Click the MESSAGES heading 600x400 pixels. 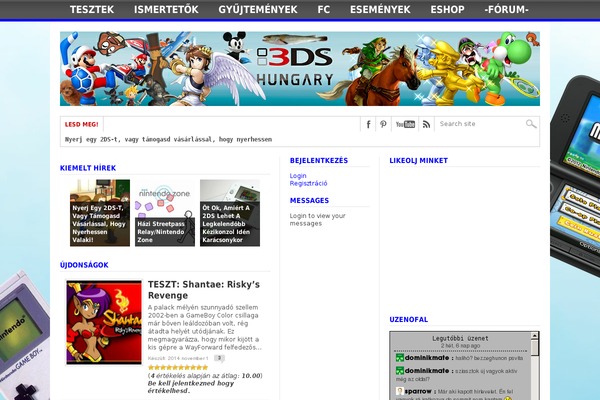coord(309,200)
